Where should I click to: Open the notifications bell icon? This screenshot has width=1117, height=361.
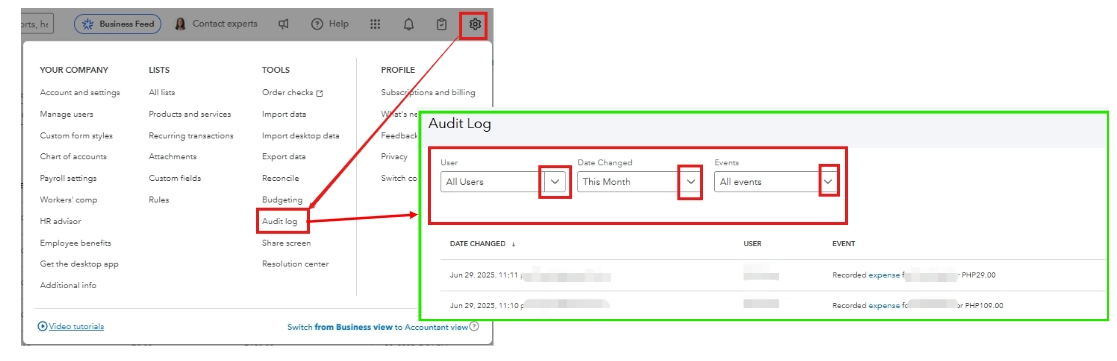pyautogui.click(x=408, y=24)
